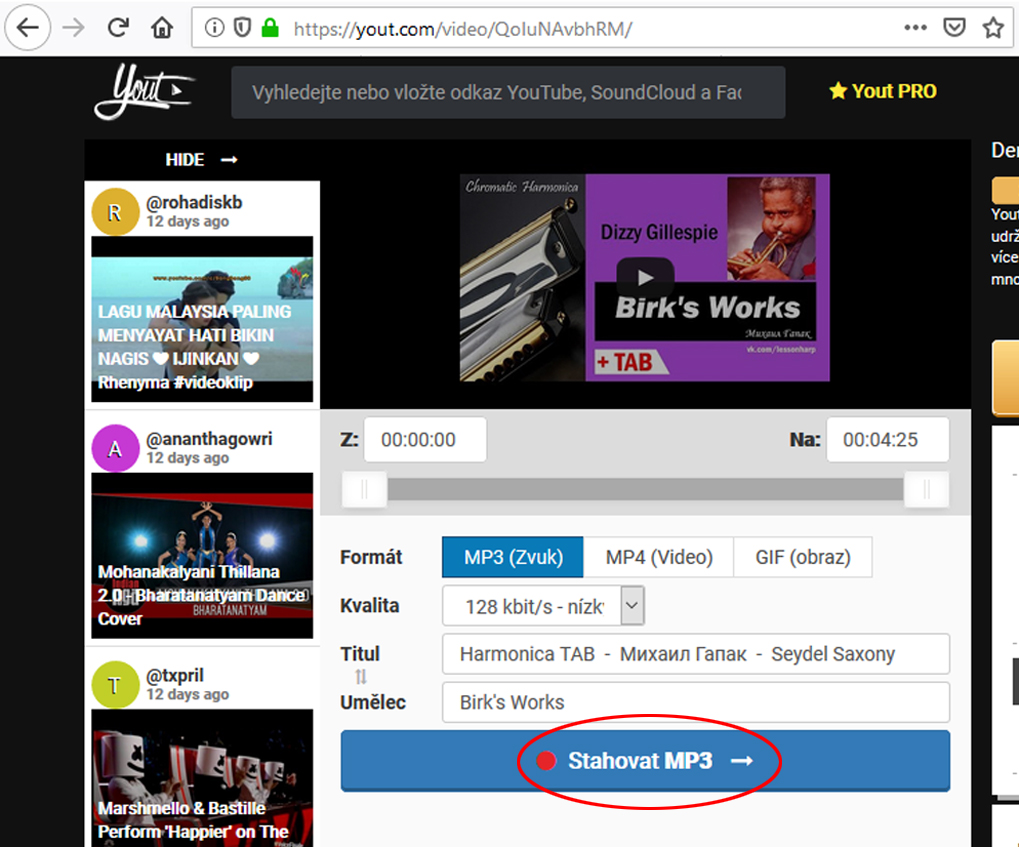
Task: Click the left trim slider handle
Action: click(365, 489)
